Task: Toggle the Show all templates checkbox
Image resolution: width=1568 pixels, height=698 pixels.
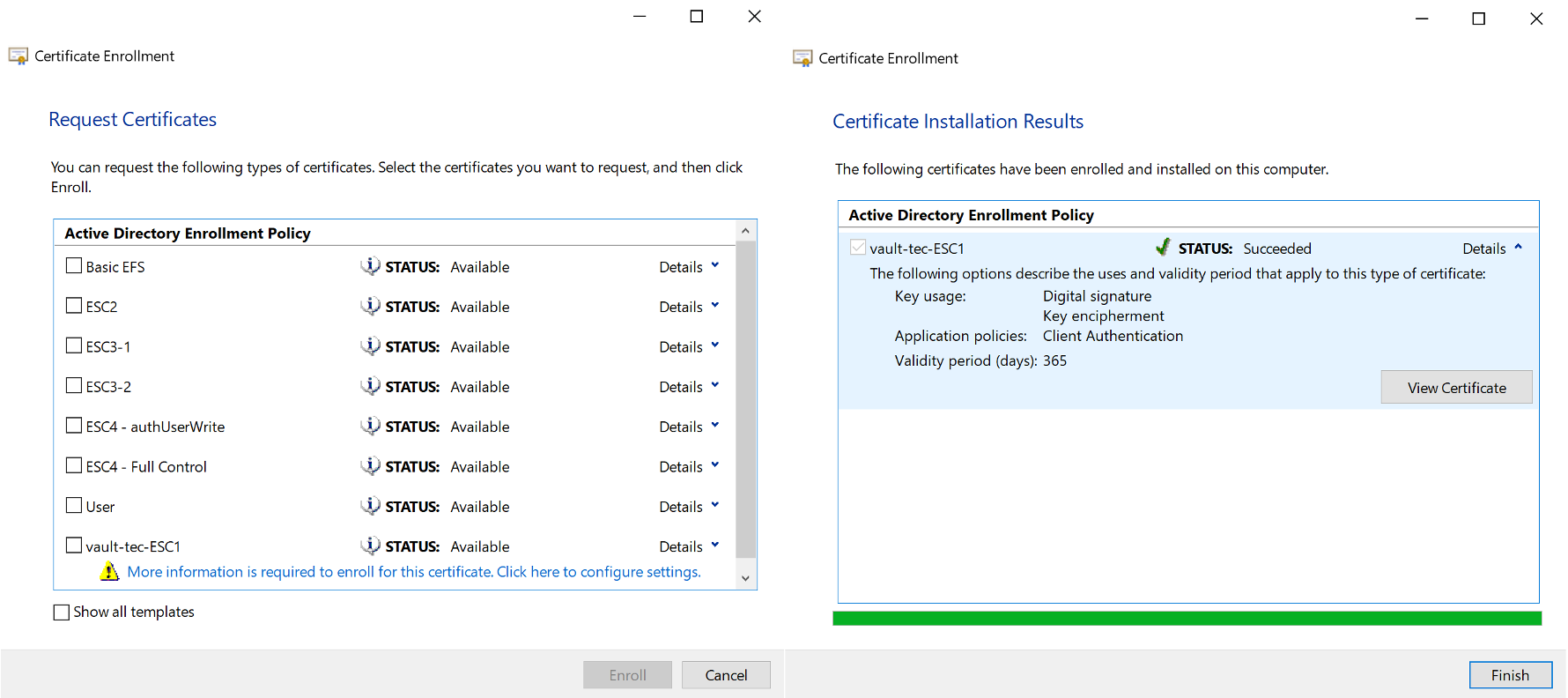Action: 62,612
